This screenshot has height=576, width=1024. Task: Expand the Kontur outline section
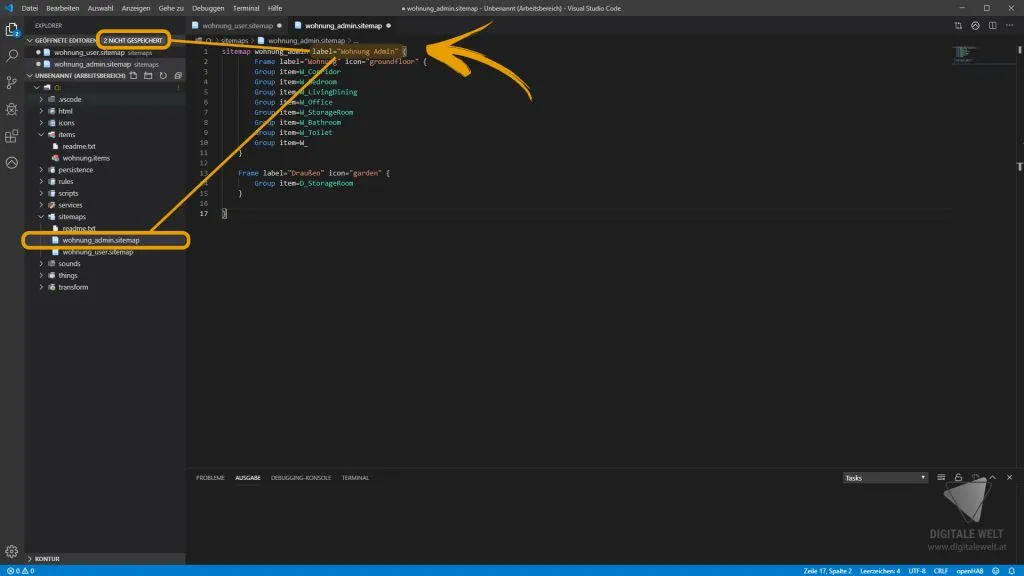pyautogui.click(x=29, y=559)
